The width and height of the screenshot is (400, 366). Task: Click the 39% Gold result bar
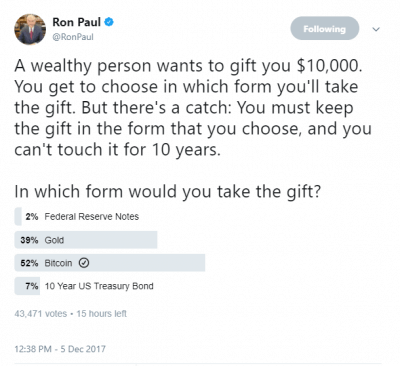[86, 240]
